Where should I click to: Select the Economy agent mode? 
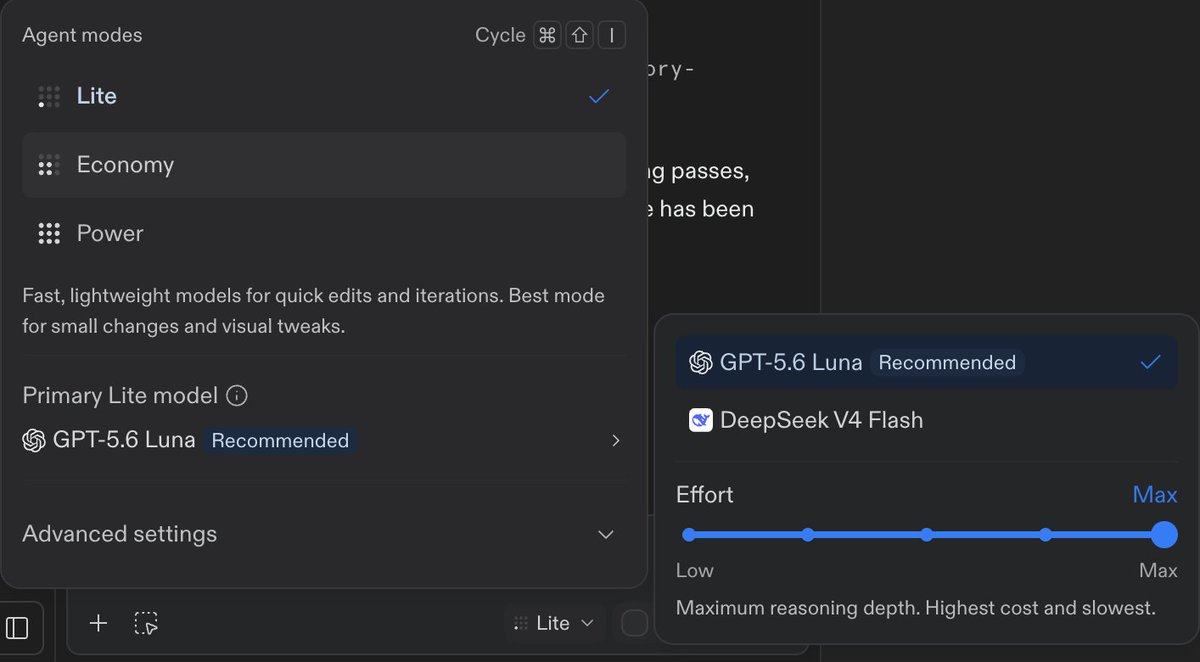[x=324, y=165]
